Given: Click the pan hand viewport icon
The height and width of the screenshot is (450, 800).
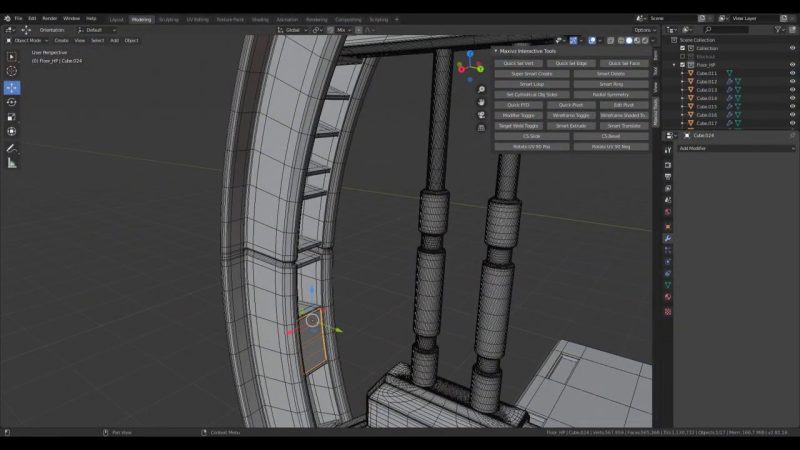Looking at the screenshot, I should pos(481,103).
